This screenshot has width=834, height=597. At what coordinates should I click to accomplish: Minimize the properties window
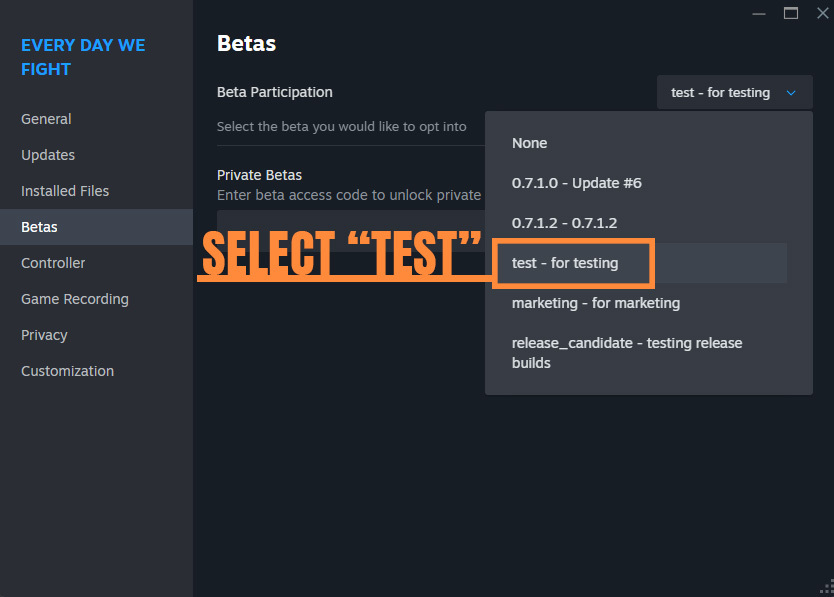point(760,13)
